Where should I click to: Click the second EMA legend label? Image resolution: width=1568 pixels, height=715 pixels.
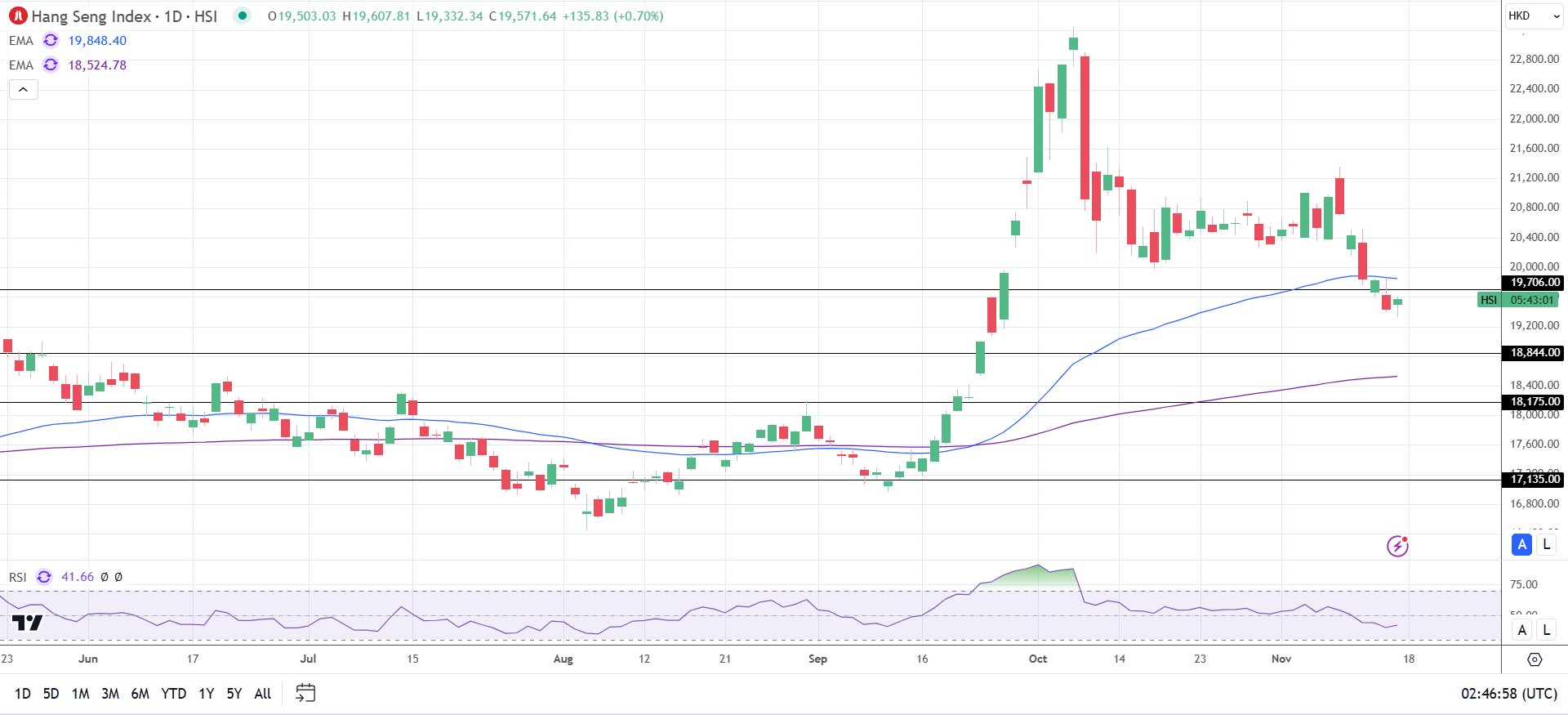[21, 65]
